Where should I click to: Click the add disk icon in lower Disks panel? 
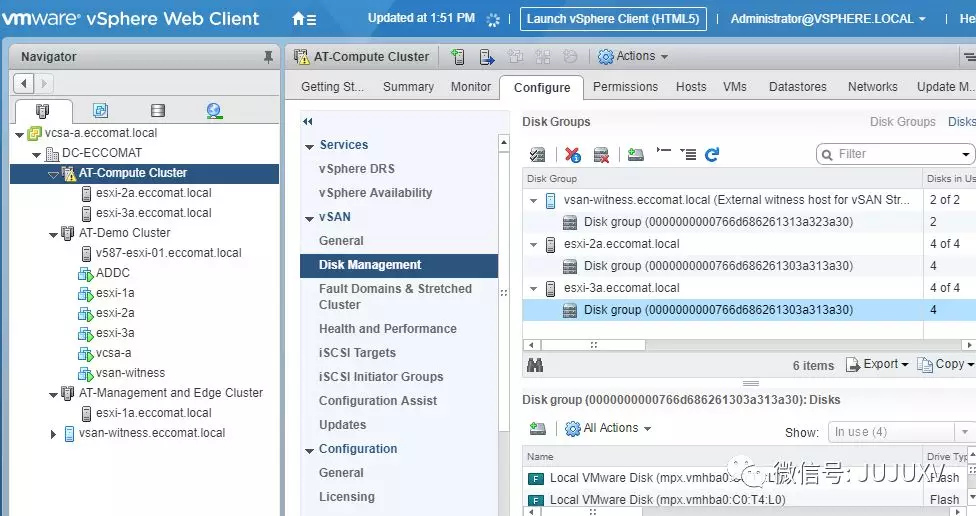(x=537, y=428)
